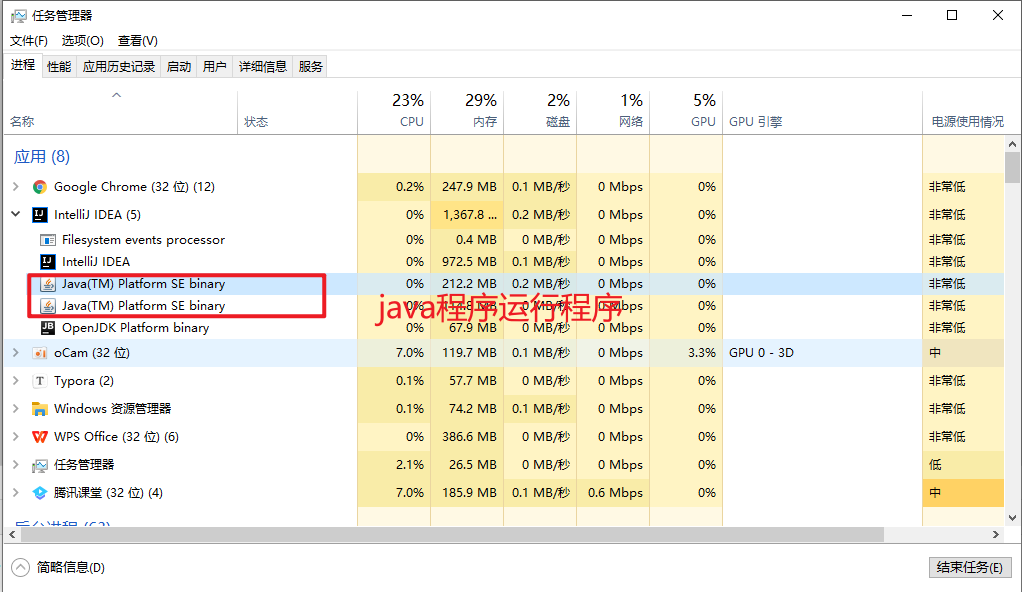Click the 结束任务 button
This screenshot has height=592, width=1022.
click(x=969, y=567)
